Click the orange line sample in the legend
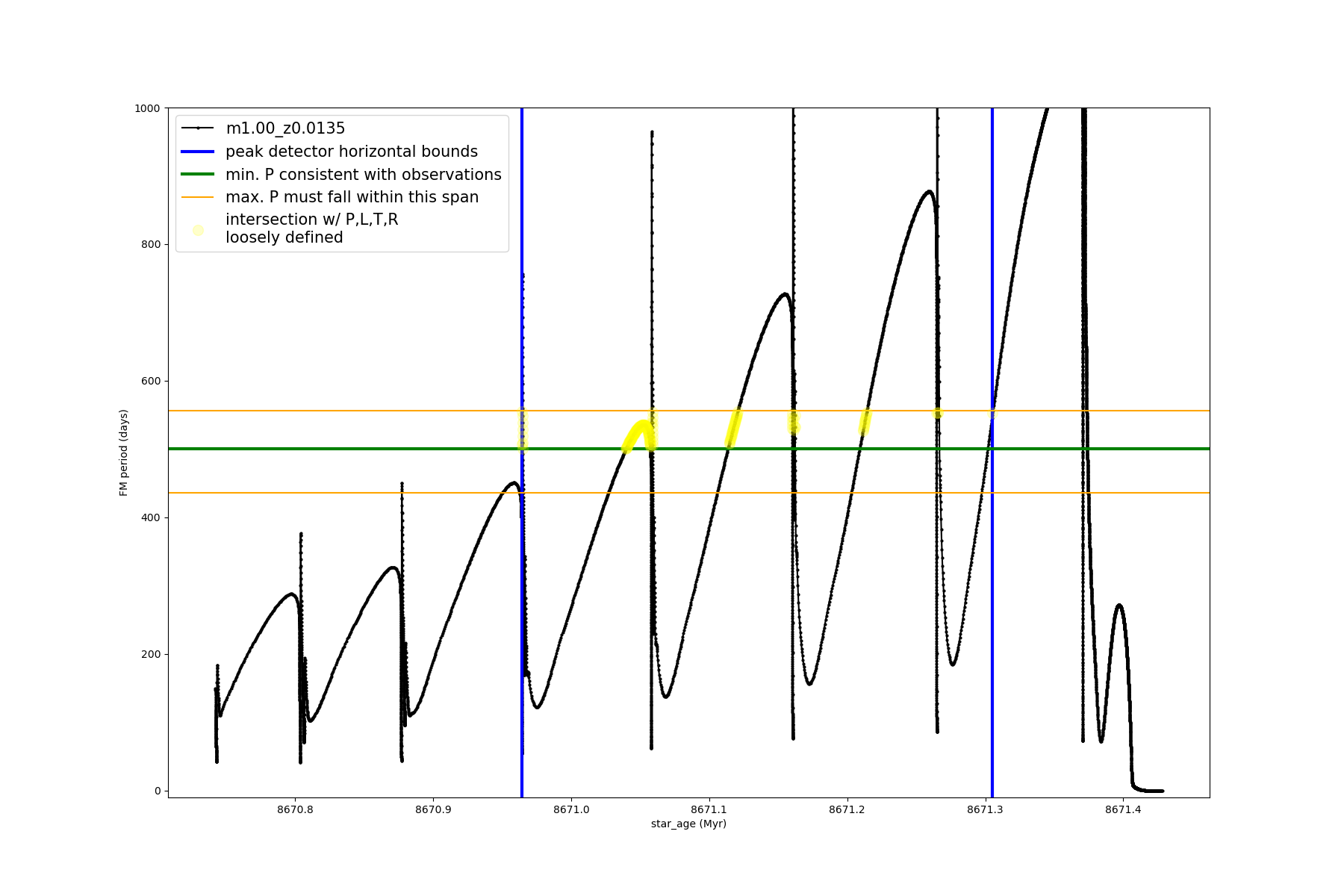Image resolution: width=1344 pixels, height=896 pixels. point(198,197)
